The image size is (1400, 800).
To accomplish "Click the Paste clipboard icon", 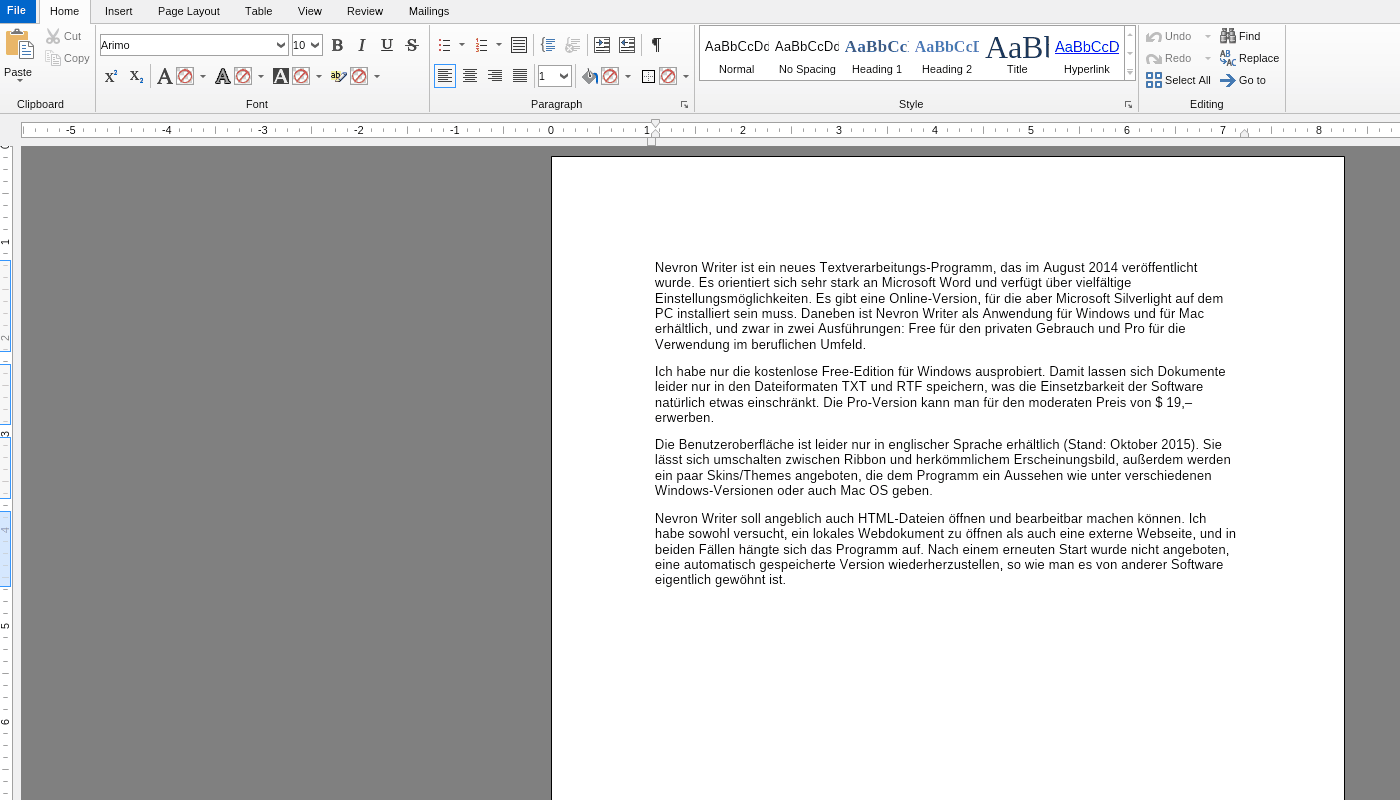I will (x=19, y=44).
